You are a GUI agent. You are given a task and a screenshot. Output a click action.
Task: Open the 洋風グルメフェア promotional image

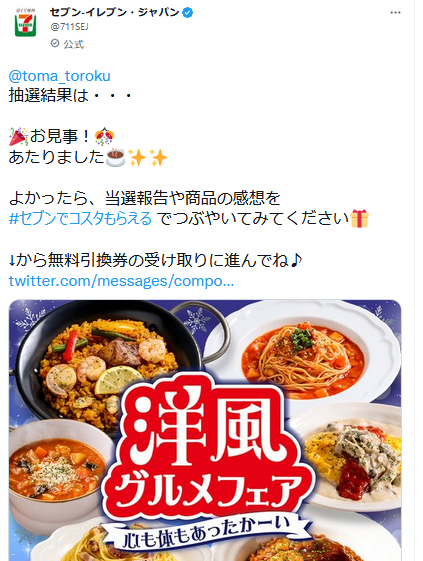point(205,430)
